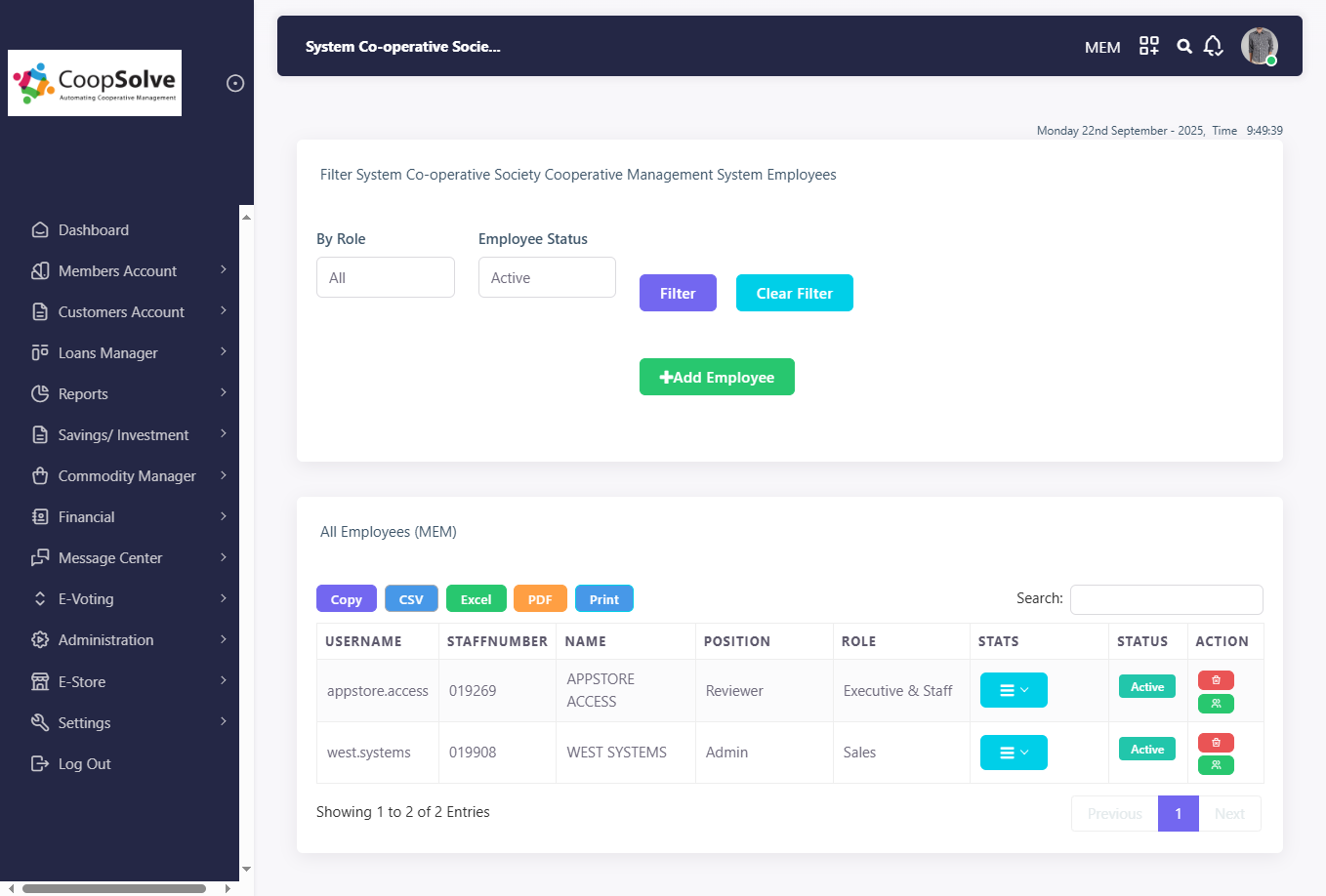1326x896 pixels.
Task: Open stats dropdown for west.systems
Action: tap(1014, 753)
